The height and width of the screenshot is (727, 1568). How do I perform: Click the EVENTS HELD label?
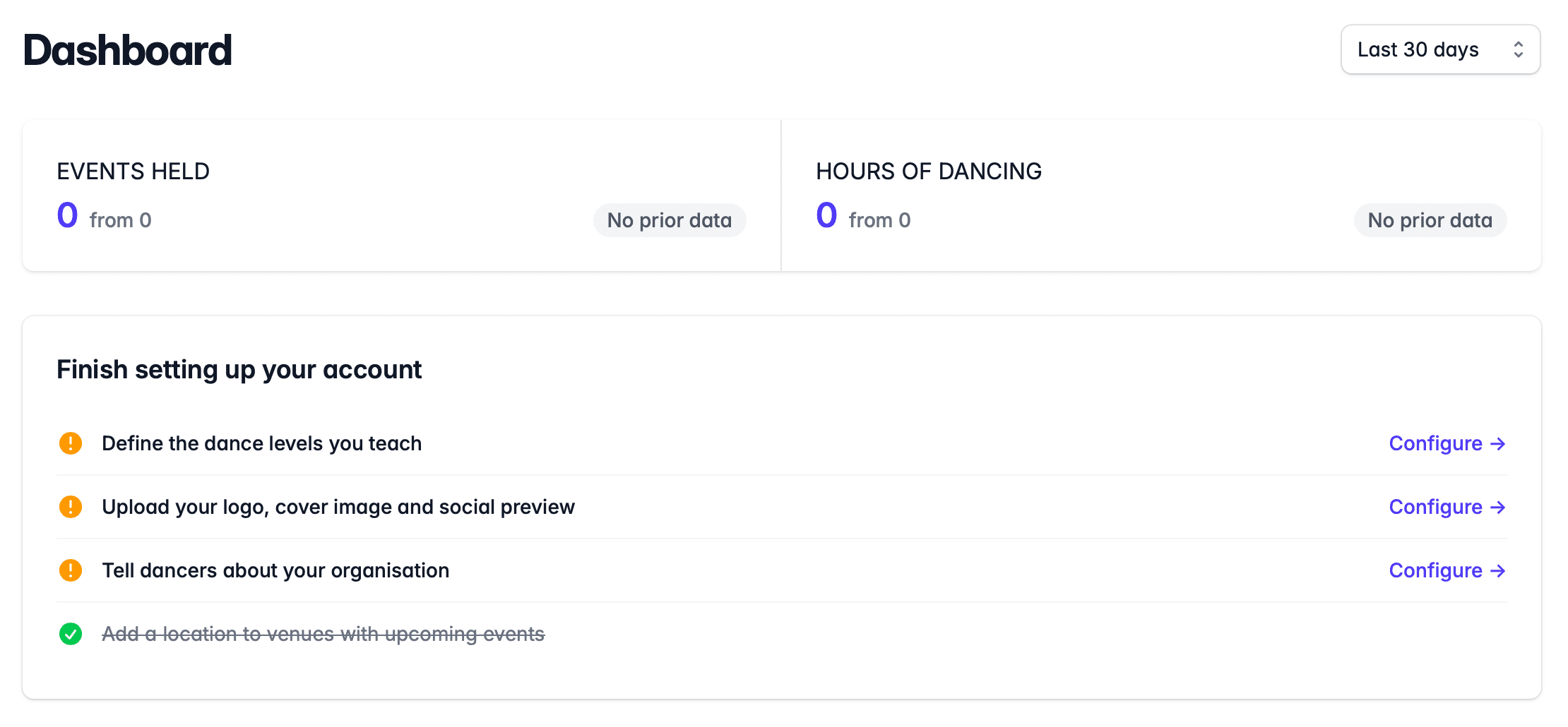133,171
